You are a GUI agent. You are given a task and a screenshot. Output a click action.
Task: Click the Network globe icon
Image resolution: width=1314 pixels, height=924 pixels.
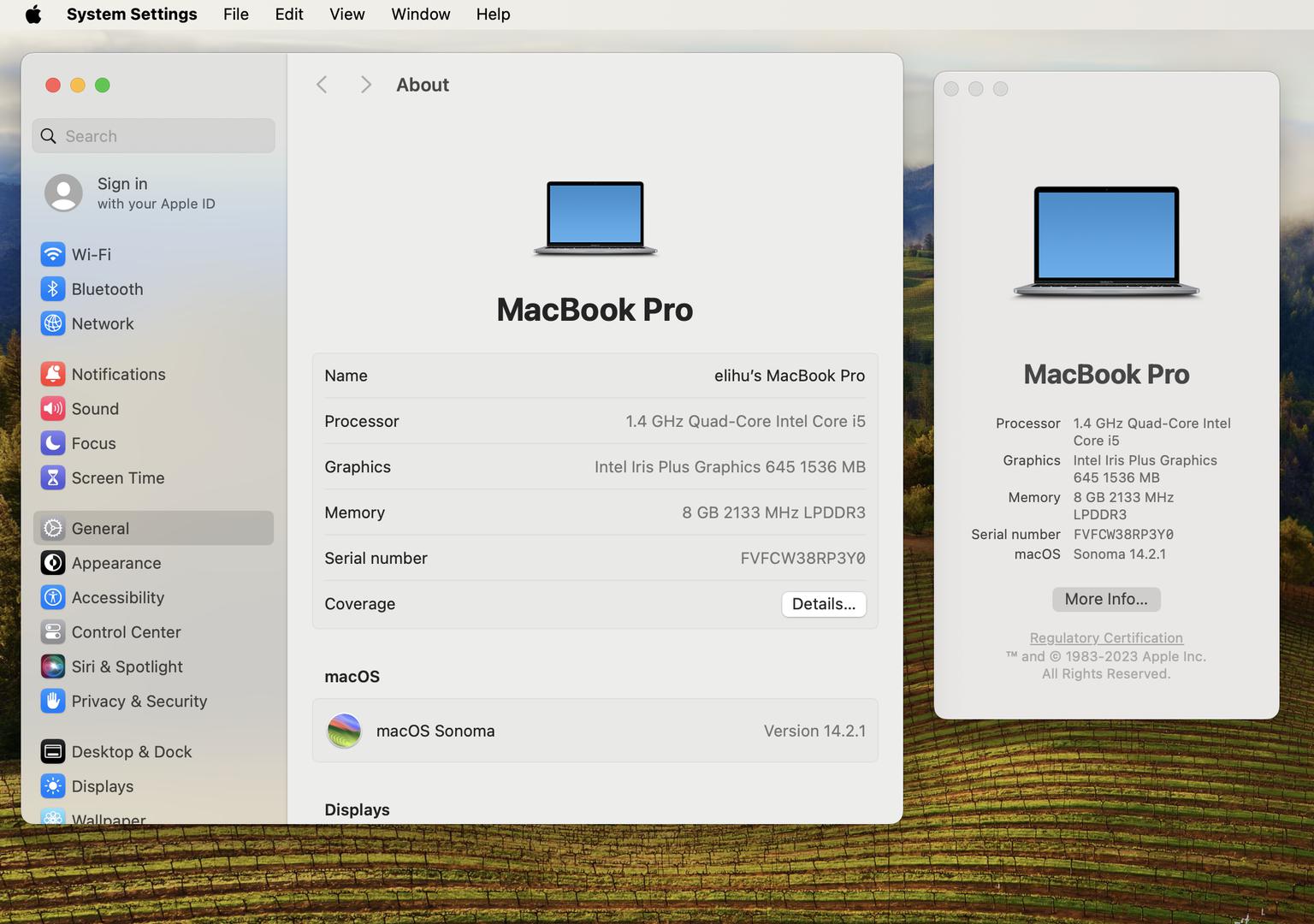coord(52,323)
